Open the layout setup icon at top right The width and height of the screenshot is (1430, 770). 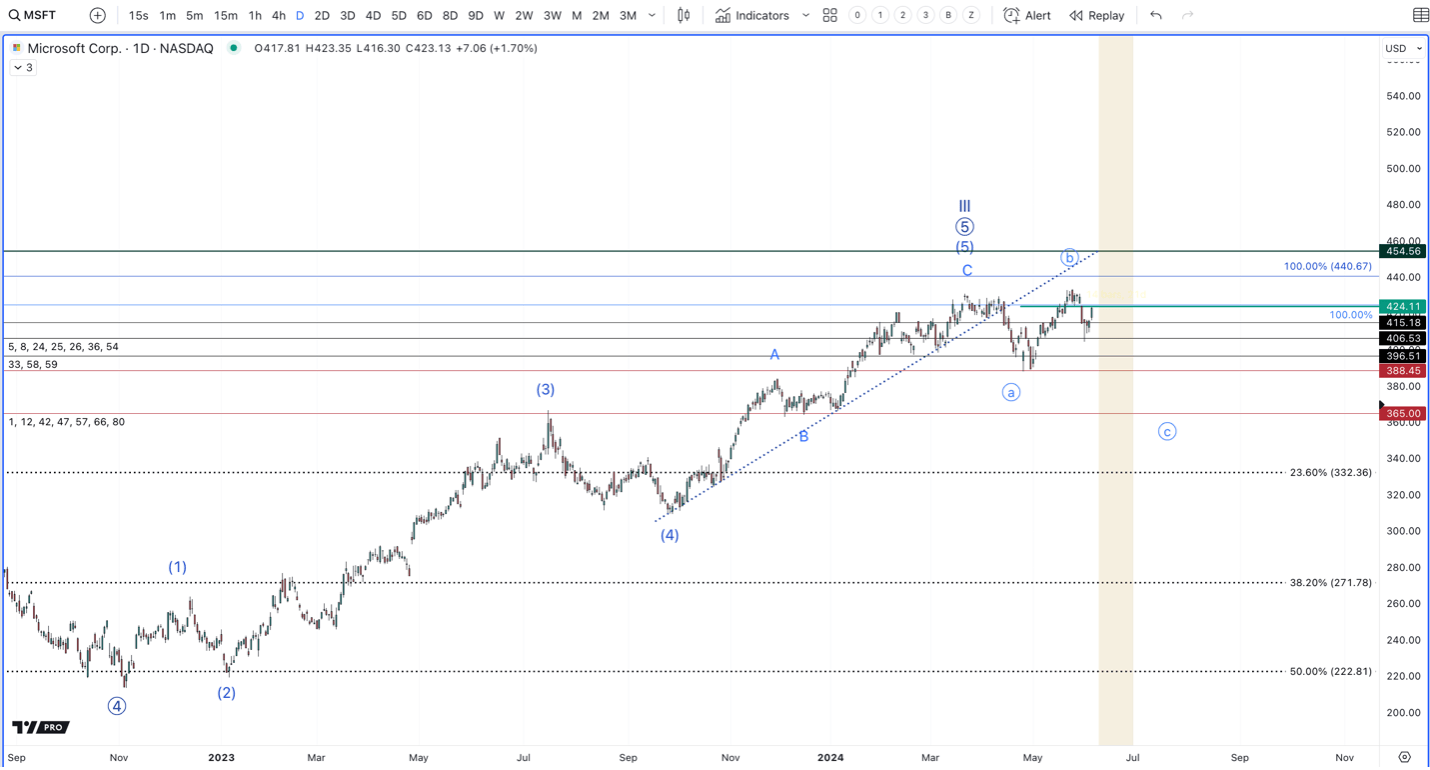(1420, 15)
